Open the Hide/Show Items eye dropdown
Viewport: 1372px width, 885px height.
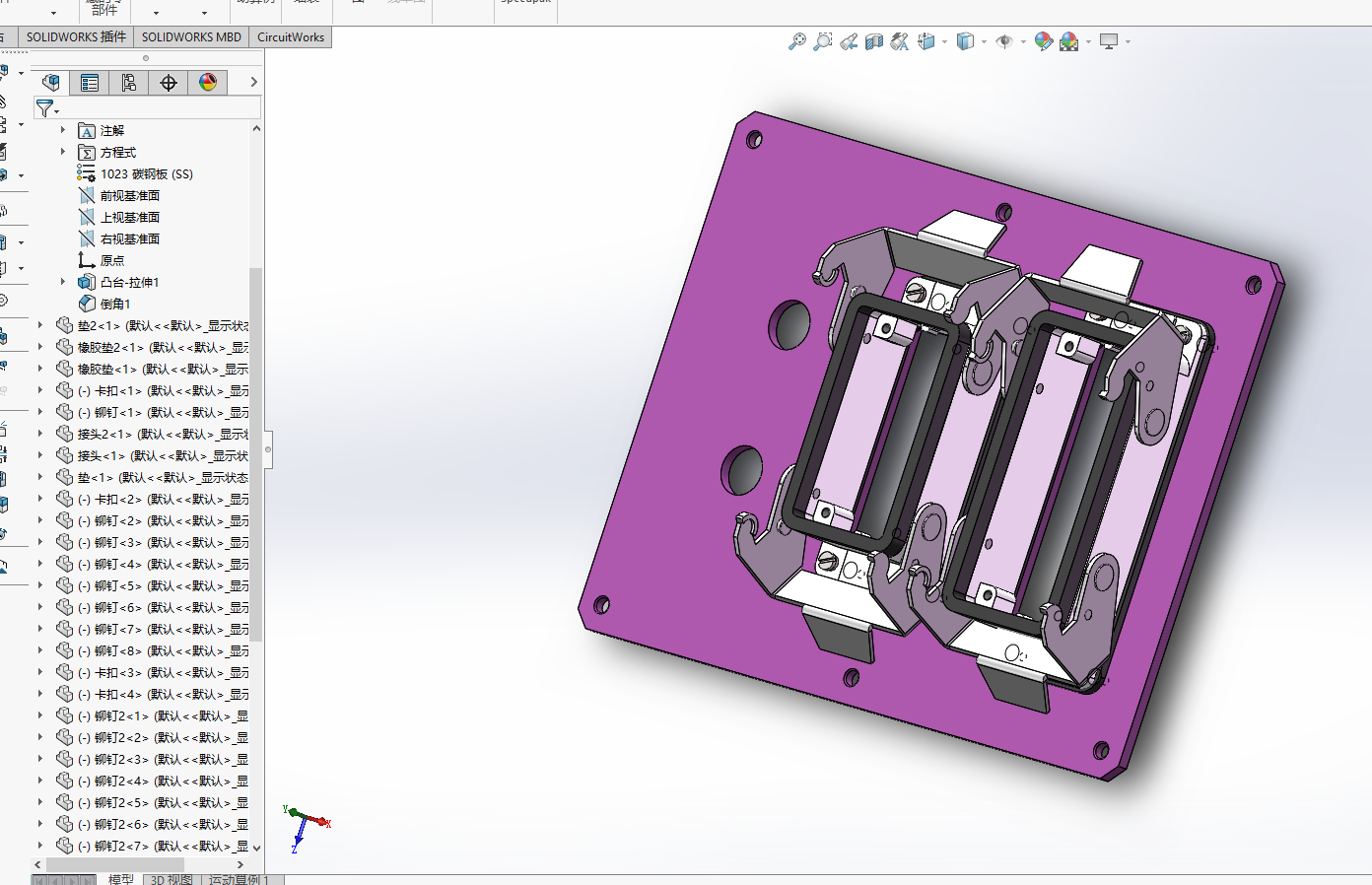pyautogui.click(x=1023, y=42)
